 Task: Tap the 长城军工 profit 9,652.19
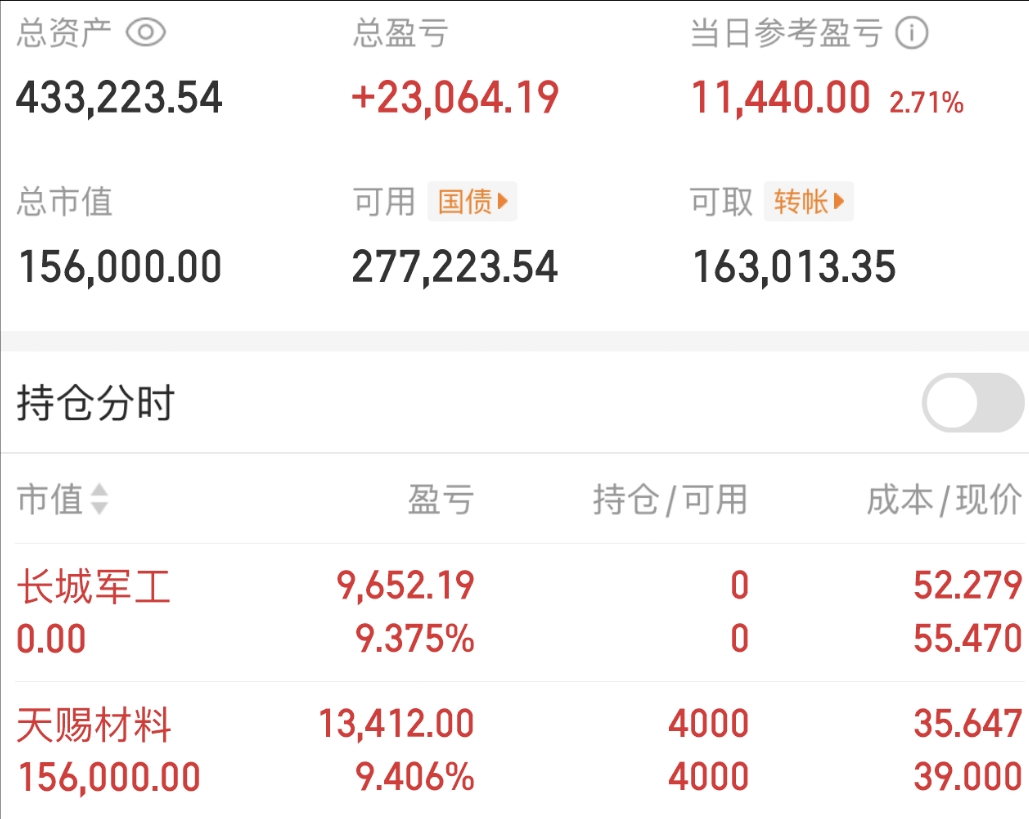point(406,585)
